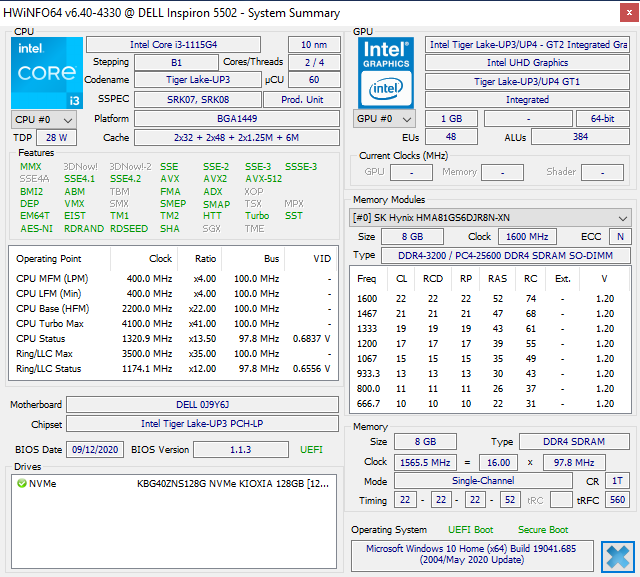
Task: Select the TDP 28 W value box
Action: [x=56, y=138]
